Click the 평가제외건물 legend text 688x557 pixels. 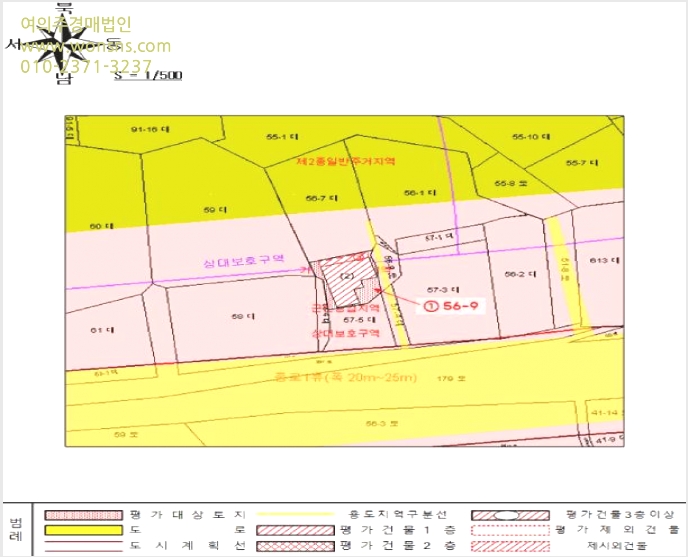617,530
